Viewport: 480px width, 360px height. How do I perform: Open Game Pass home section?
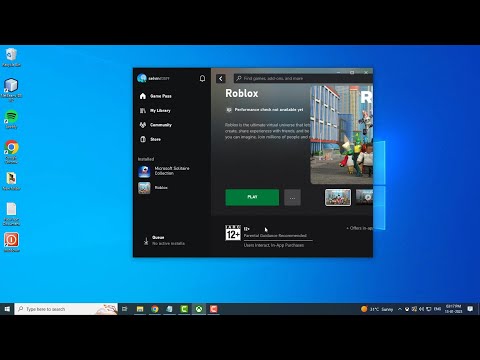(156, 96)
